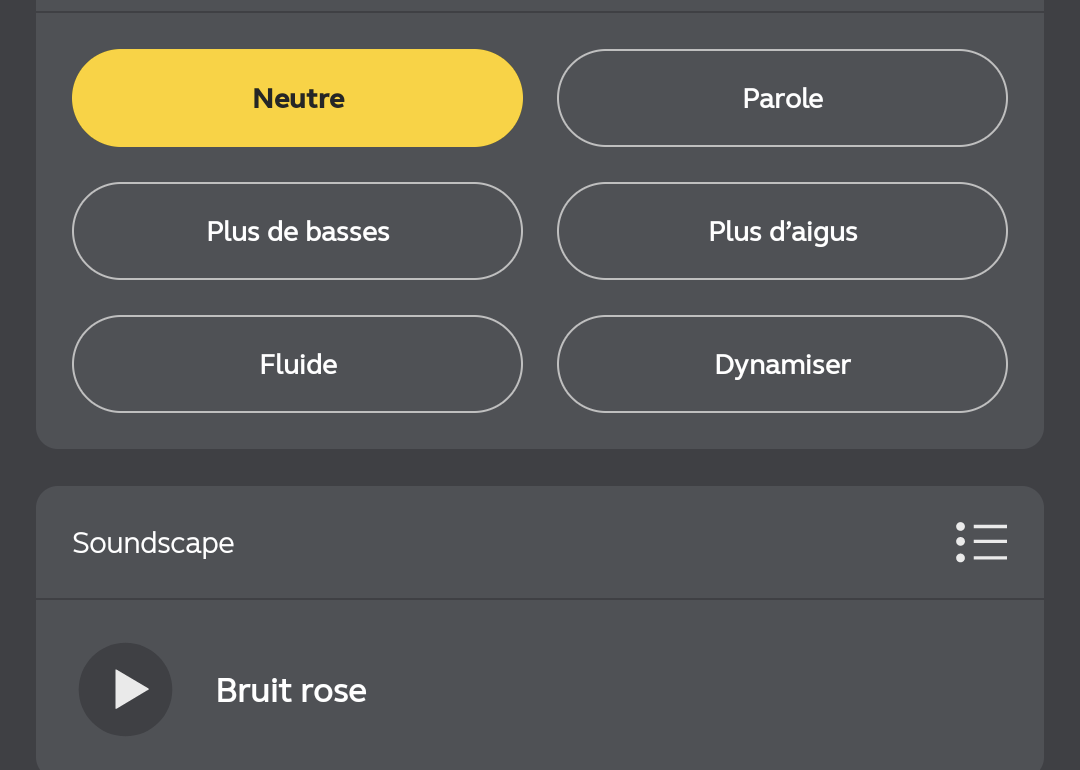1080x770 pixels.
Task: Show all soundscapes via bulleted list icon
Action: pyautogui.click(x=982, y=542)
